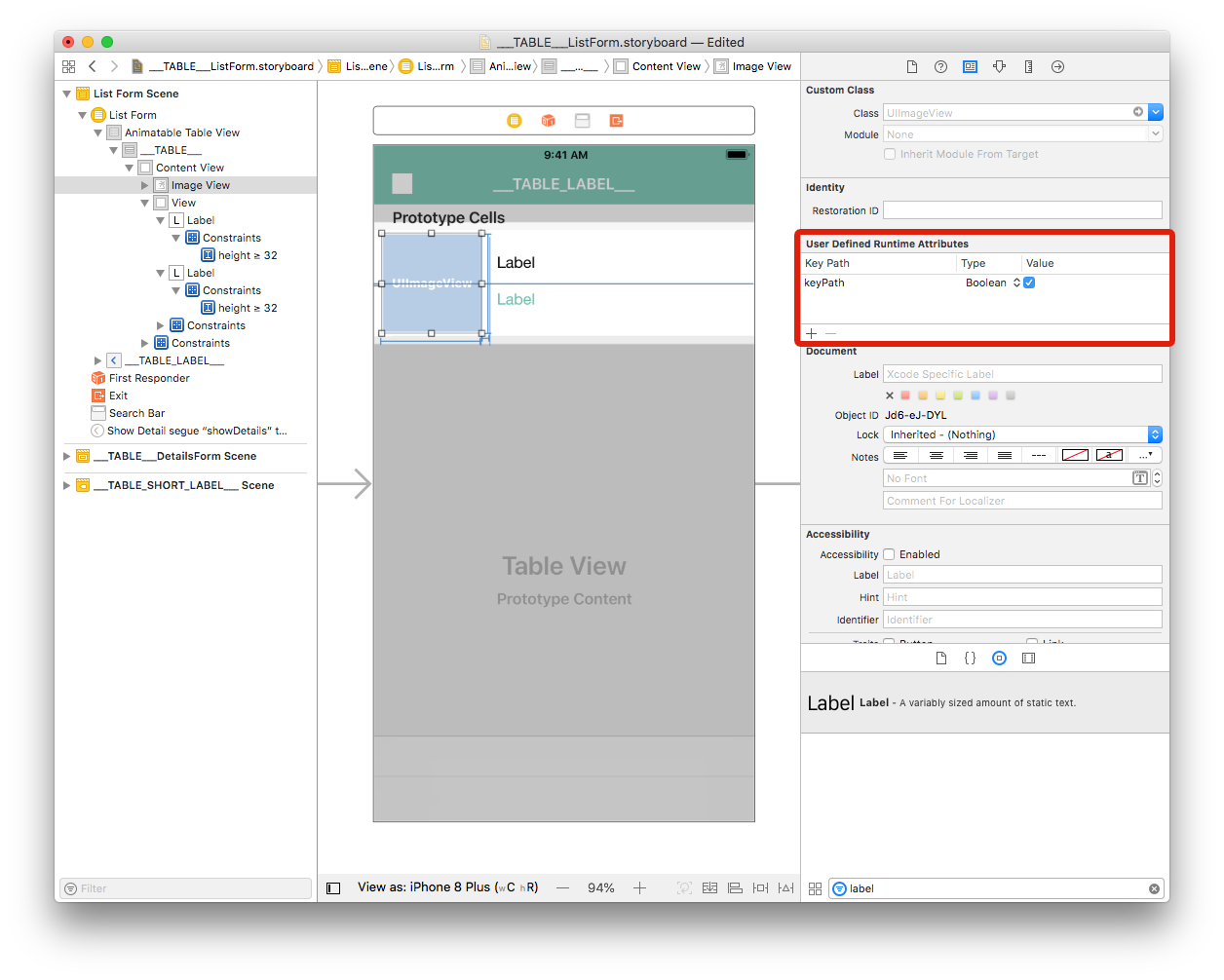
Task: Choose red document label color
Action: click(x=905, y=396)
